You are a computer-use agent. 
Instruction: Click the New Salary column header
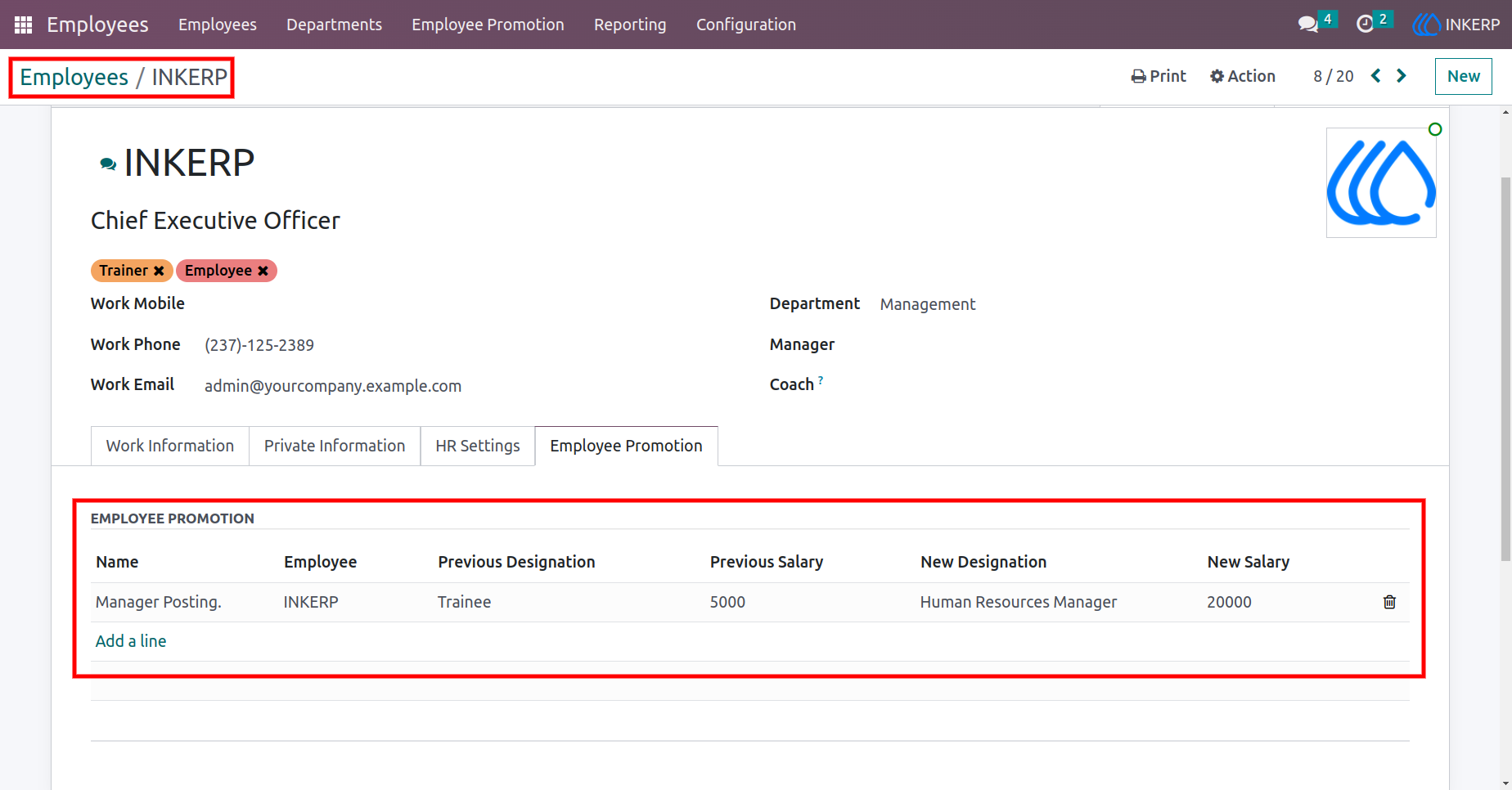(1249, 562)
